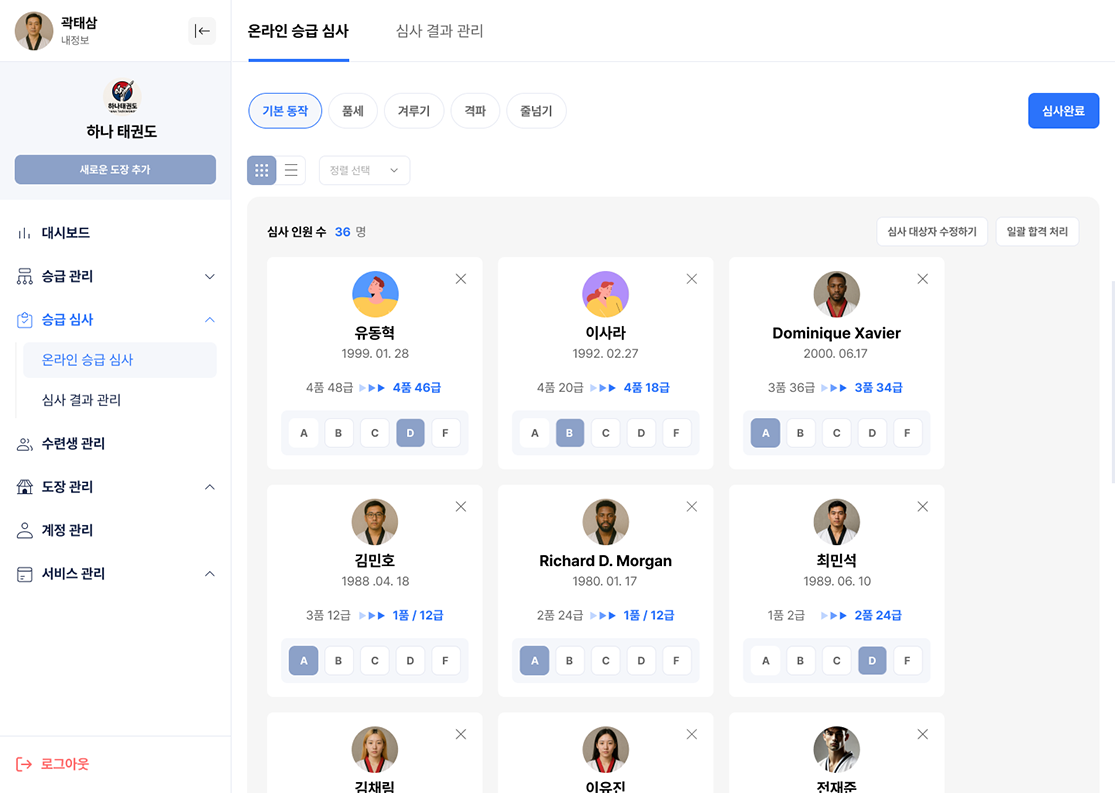Image resolution: width=1115 pixels, height=793 pixels.
Task: Click 김민호's profile photo
Action: pyautogui.click(x=375, y=521)
